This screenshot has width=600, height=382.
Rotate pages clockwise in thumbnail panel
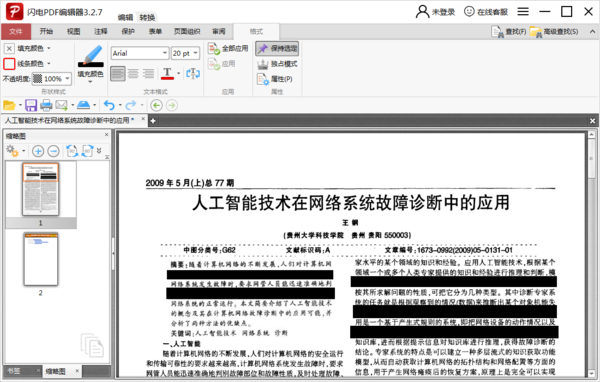pos(88,151)
